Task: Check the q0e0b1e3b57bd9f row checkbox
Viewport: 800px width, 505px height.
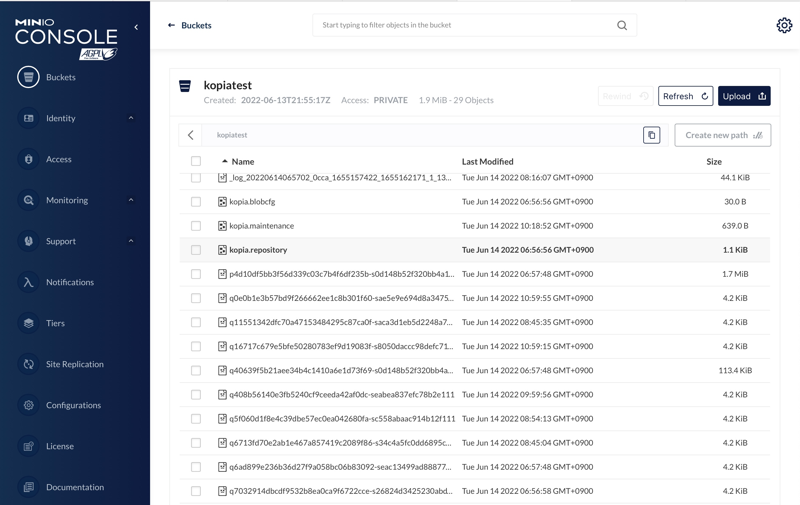Action: point(196,298)
